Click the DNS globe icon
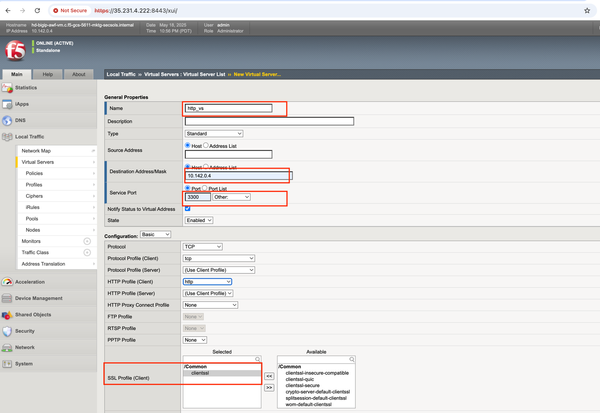600x413 pixels. point(7,120)
